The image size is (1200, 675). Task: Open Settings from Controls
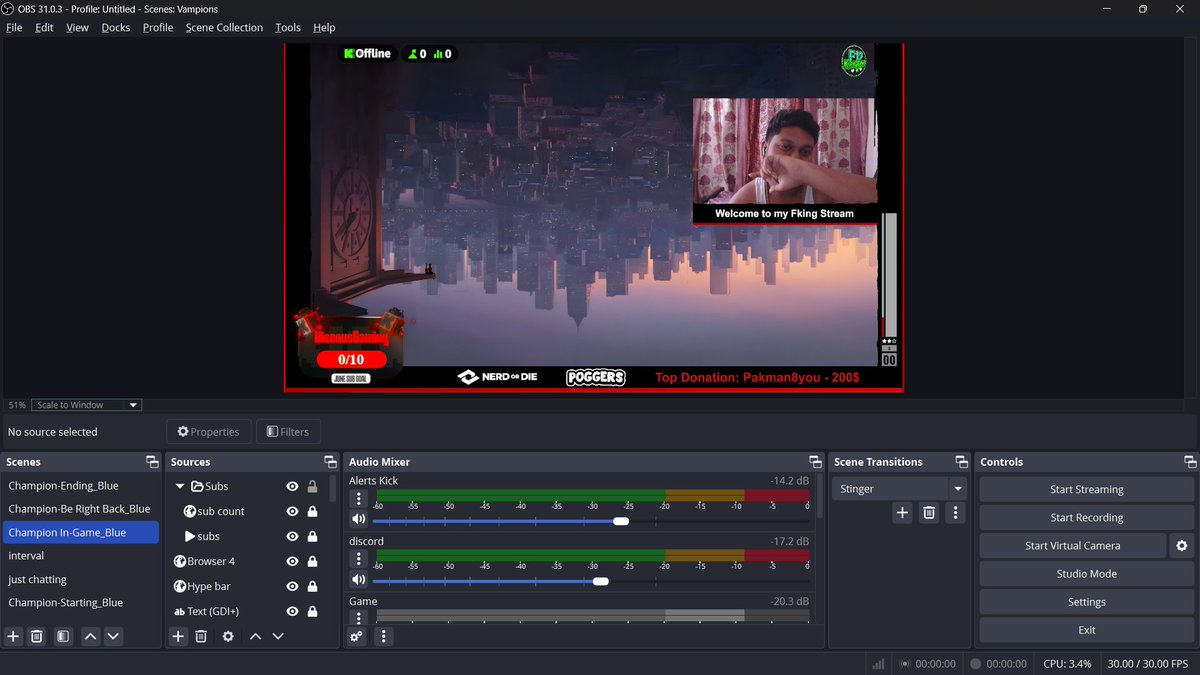pos(1086,602)
